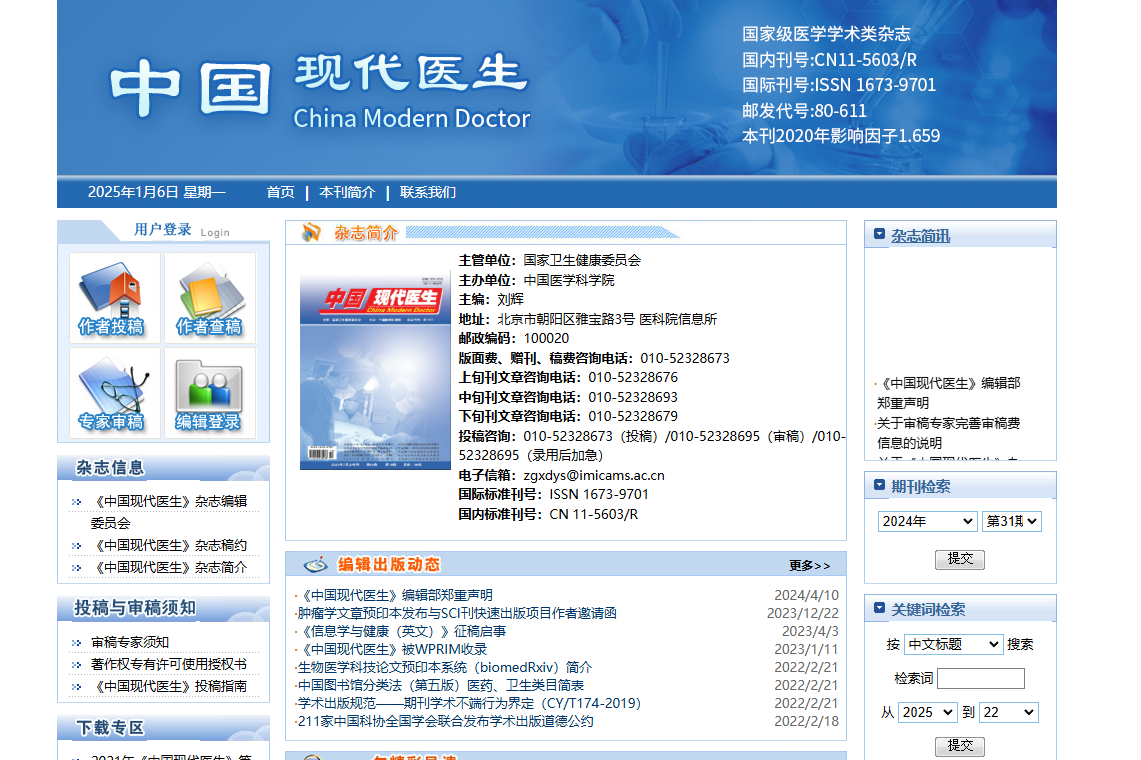
Task: Open 中国图书馆分类法（第五版）简表 news item
Action: point(440,685)
